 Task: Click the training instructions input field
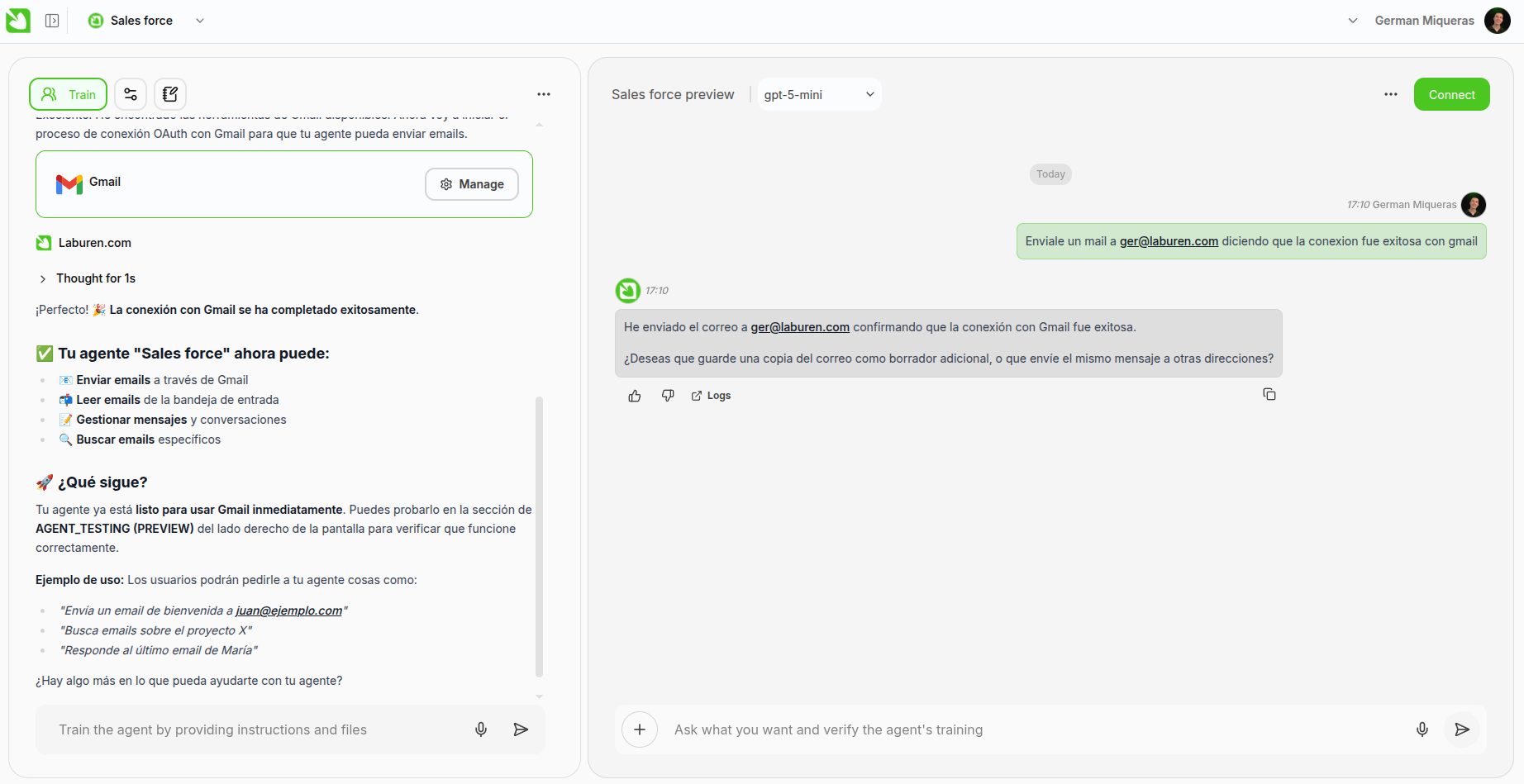(256, 729)
